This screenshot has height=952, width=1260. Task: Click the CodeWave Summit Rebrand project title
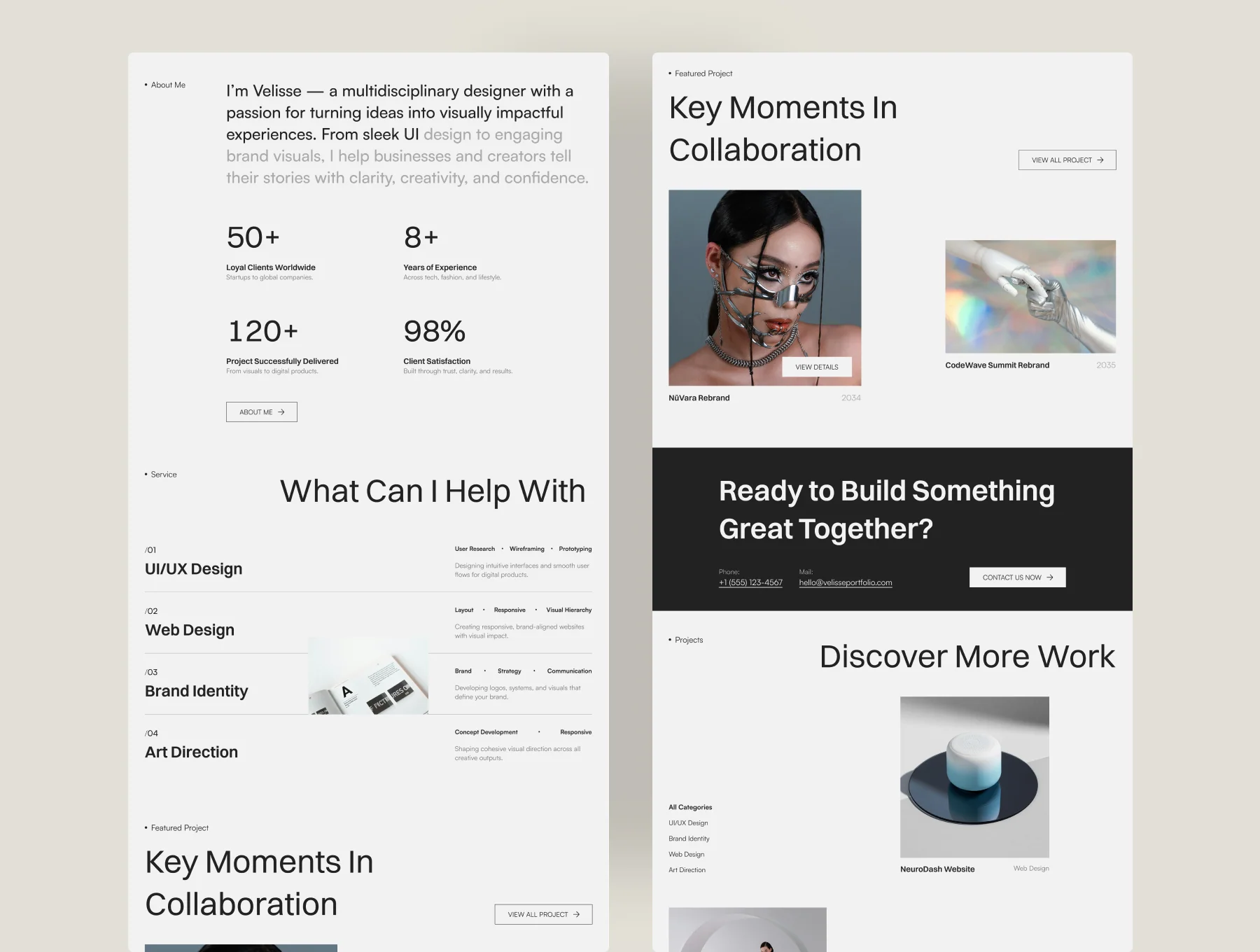pos(997,365)
